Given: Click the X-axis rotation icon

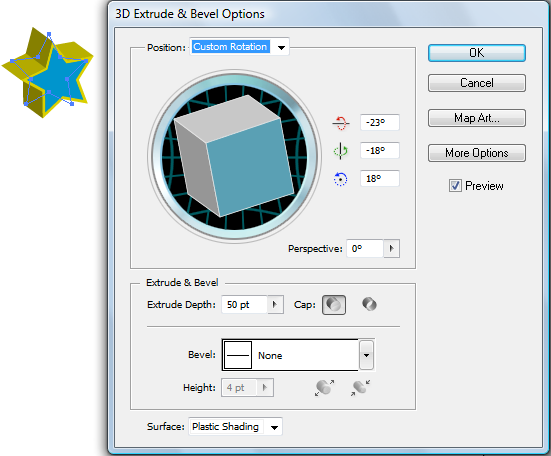Looking at the screenshot, I should pos(341,123).
